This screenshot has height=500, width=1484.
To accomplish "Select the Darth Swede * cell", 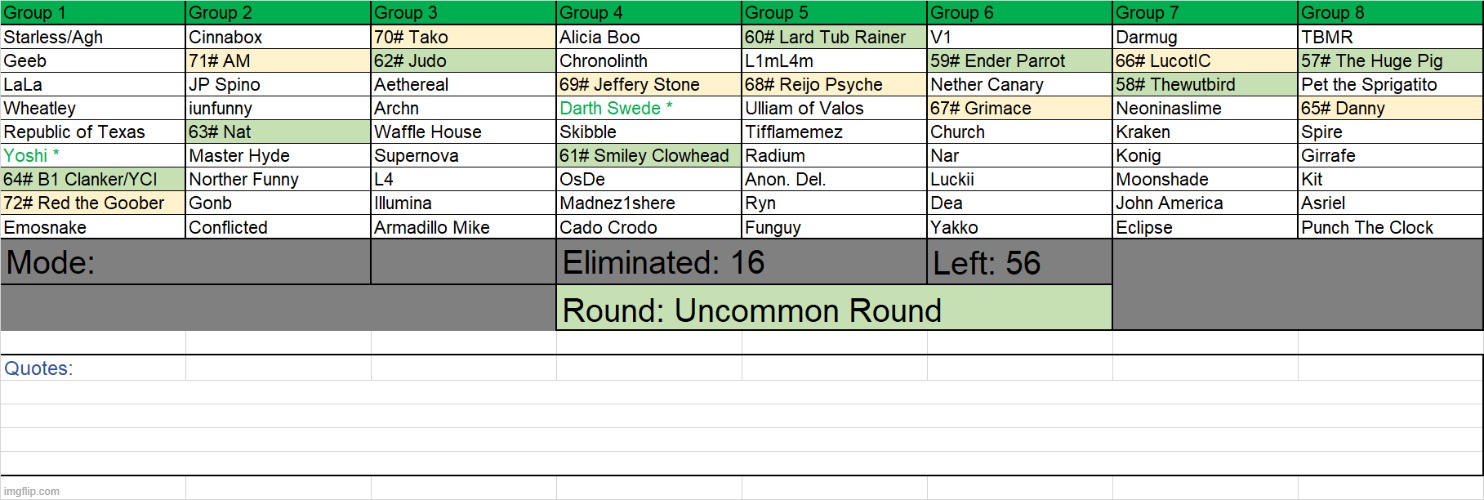I will click(649, 108).
